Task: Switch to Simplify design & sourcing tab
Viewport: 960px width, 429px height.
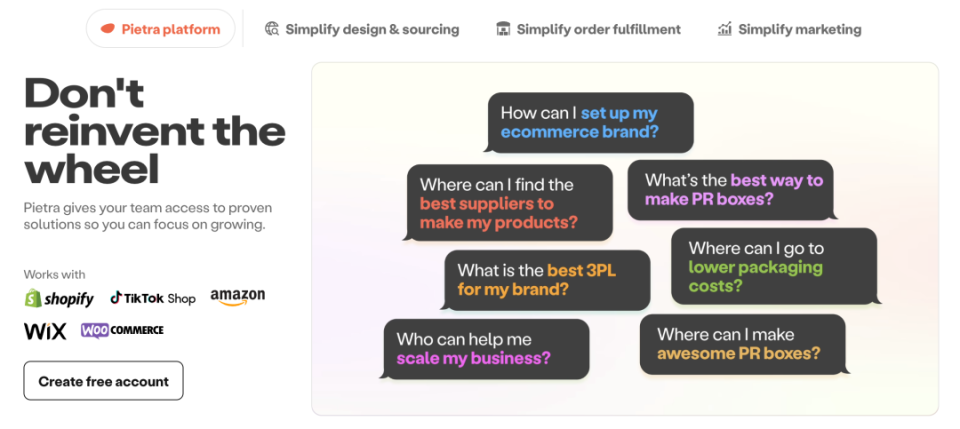Action: click(x=362, y=29)
